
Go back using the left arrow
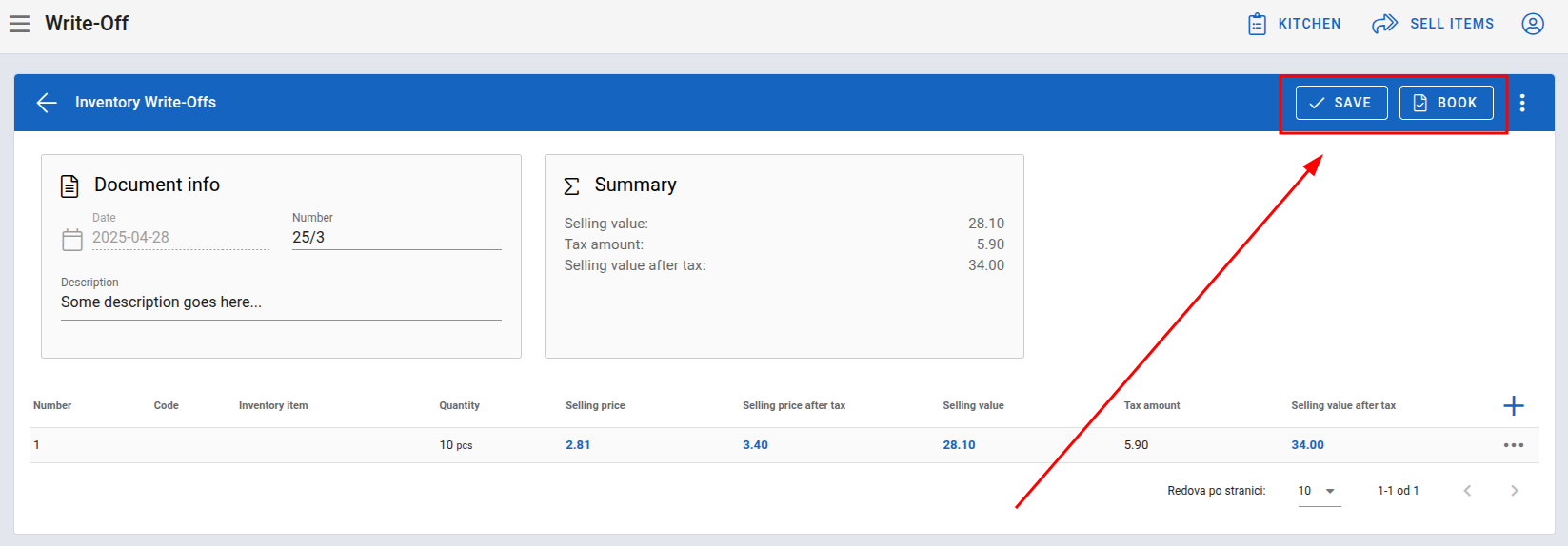[x=47, y=103]
